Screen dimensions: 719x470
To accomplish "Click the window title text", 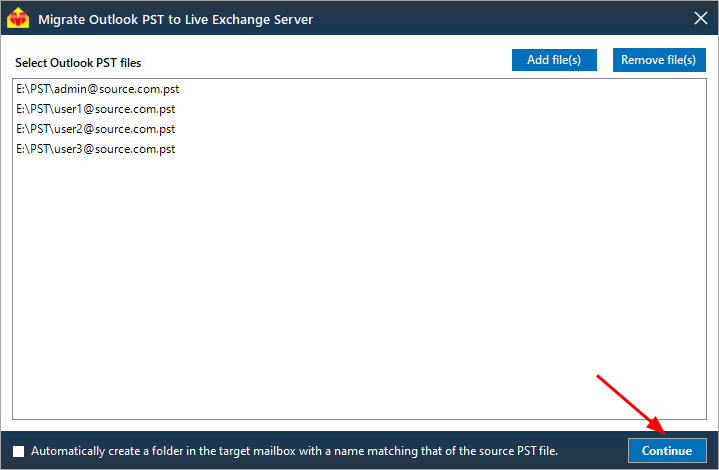I will (176, 20).
